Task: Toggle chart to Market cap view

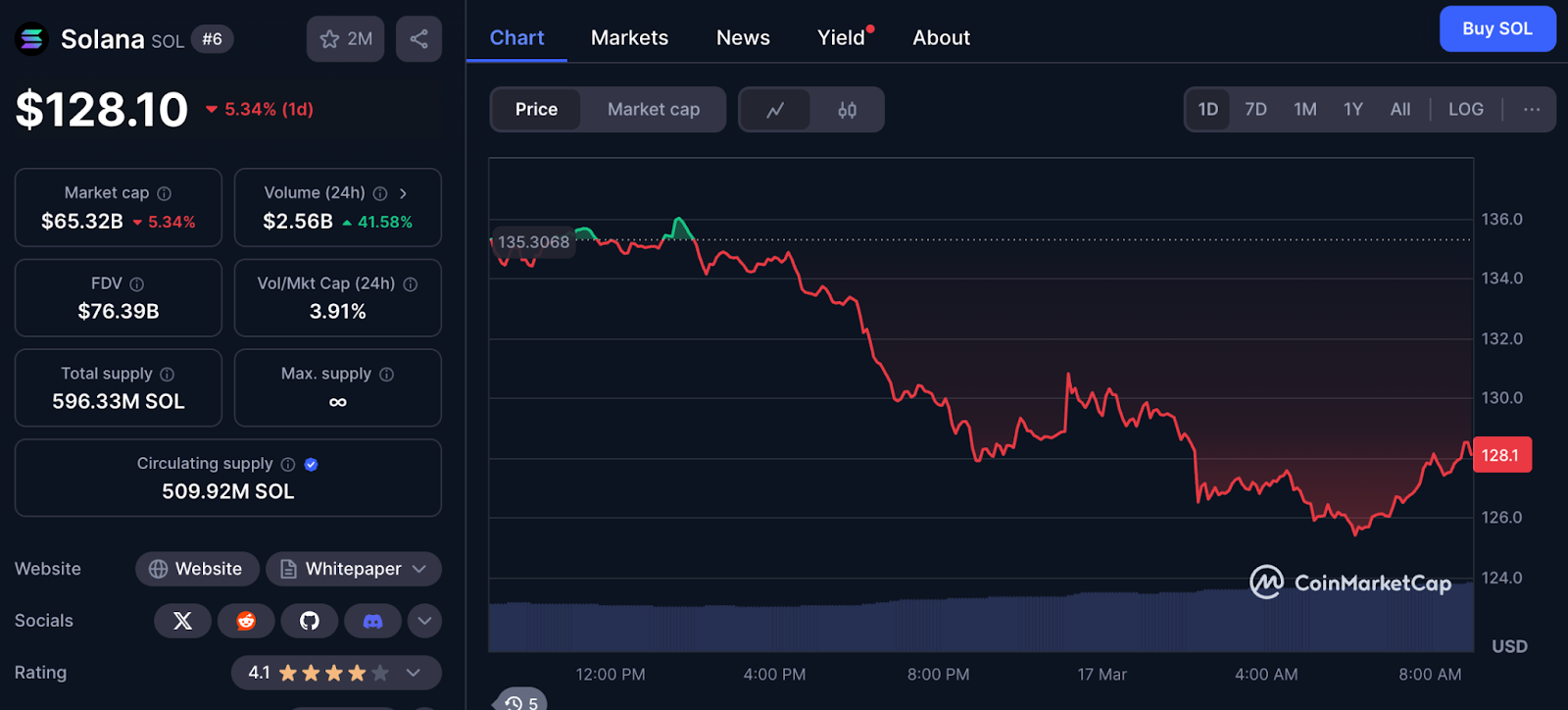Action: tap(653, 110)
